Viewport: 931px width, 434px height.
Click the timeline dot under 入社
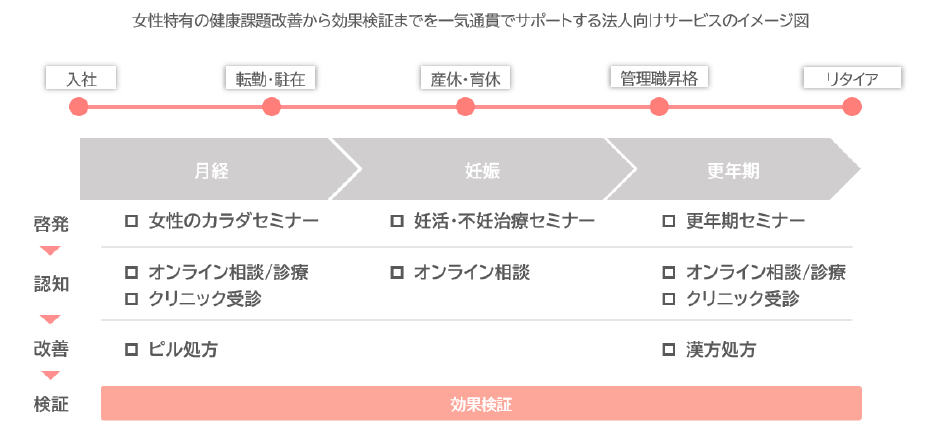(80, 107)
